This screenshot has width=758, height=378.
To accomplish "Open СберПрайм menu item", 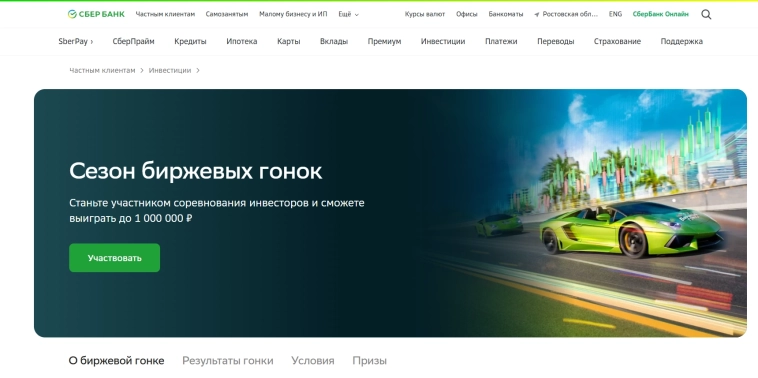I will (x=133, y=42).
